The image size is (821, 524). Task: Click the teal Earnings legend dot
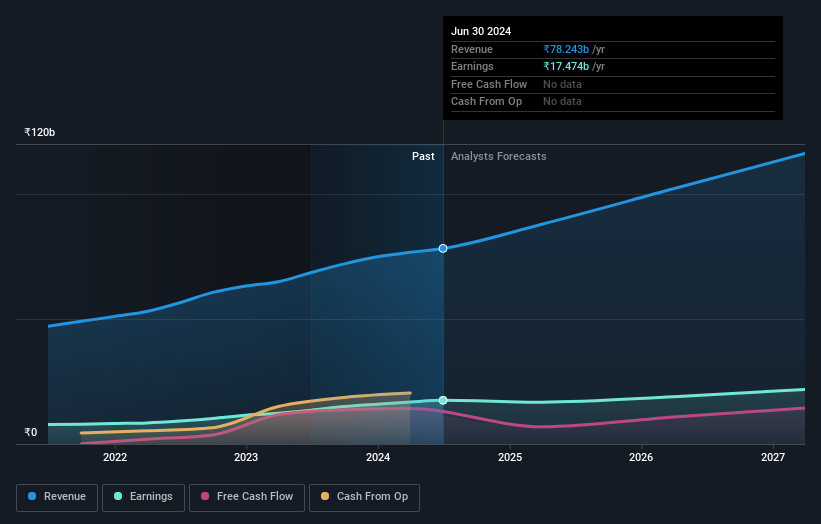click(x=118, y=496)
